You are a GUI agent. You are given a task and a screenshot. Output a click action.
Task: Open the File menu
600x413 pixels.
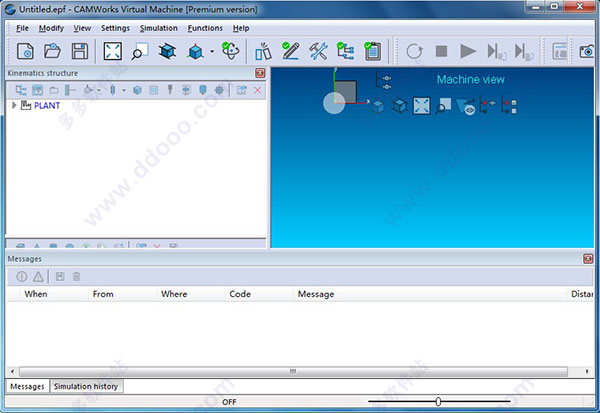click(22, 28)
